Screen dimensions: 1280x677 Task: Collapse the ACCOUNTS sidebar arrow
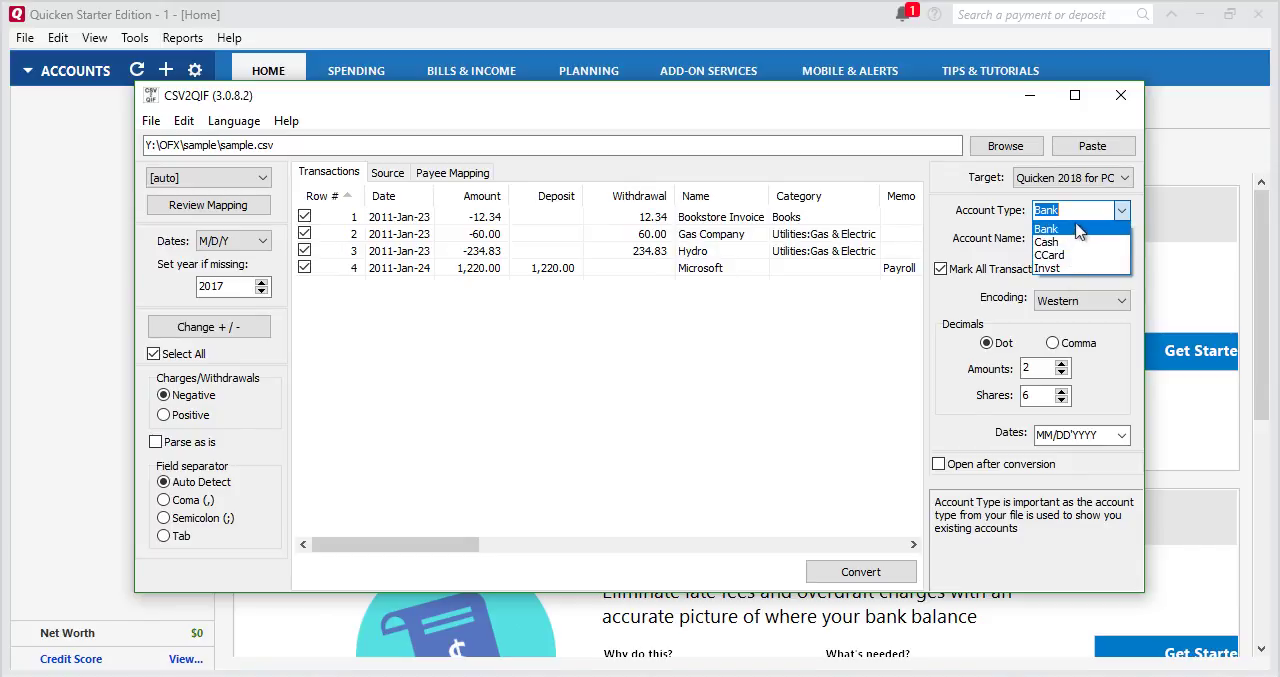pyautogui.click(x=28, y=71)
